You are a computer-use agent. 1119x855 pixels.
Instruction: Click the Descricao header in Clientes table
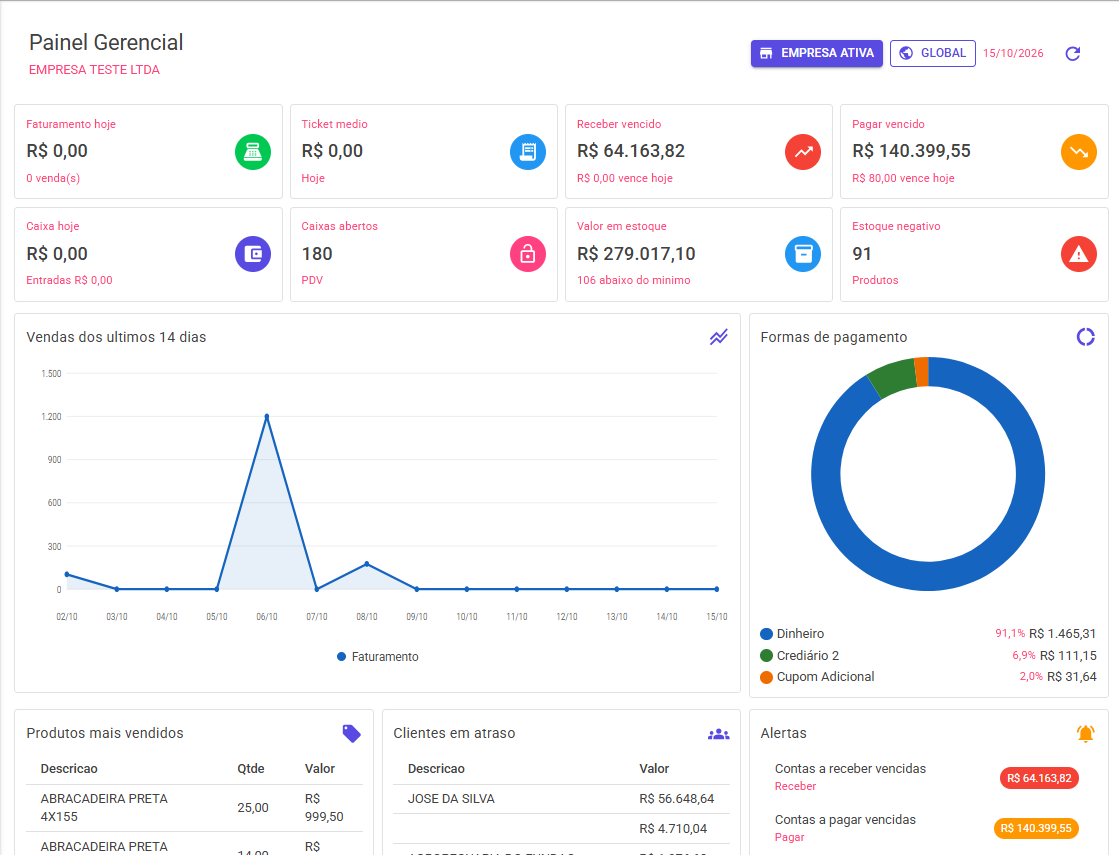point(436,769)
